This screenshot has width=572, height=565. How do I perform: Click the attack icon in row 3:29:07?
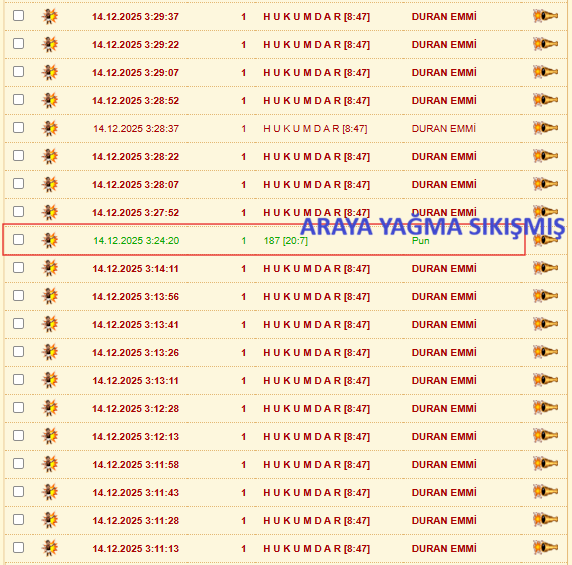pyautogui.click(x=50, y=72)
